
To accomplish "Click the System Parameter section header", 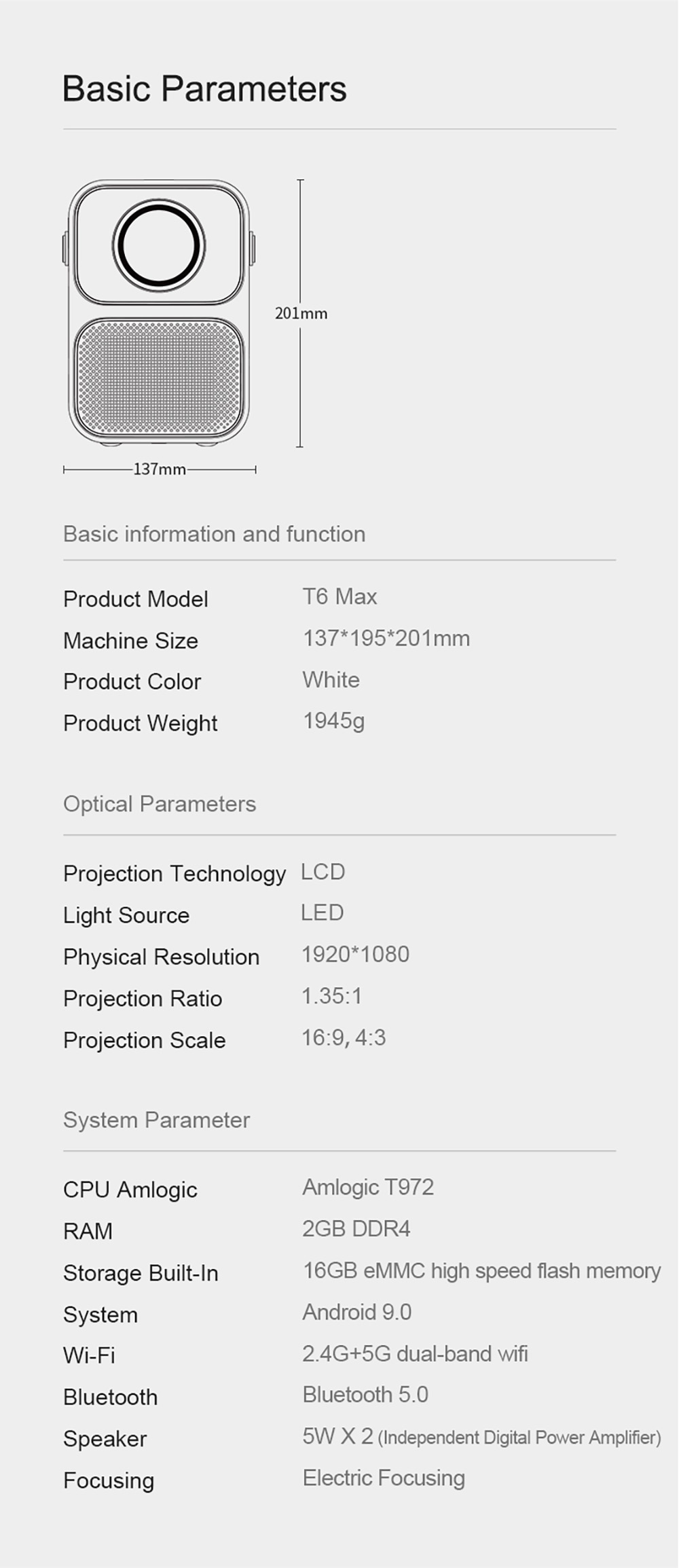I will 156,1120.
